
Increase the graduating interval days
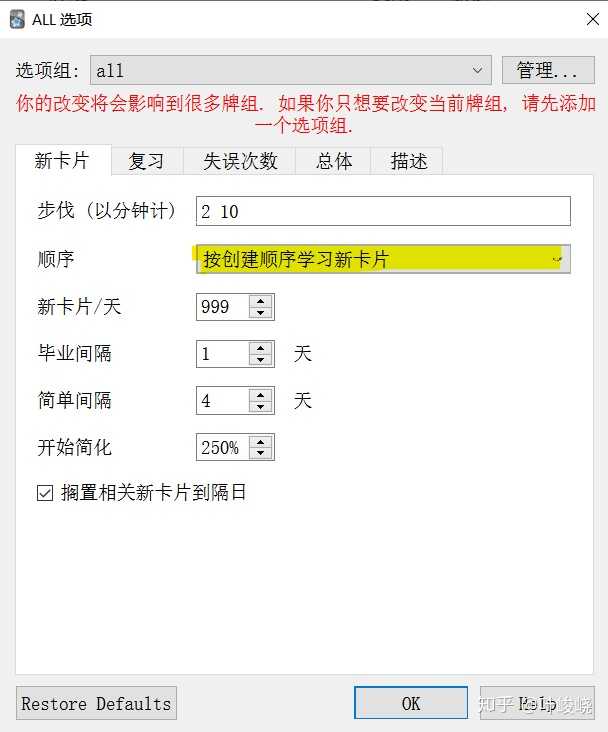(x=261, y=348)
